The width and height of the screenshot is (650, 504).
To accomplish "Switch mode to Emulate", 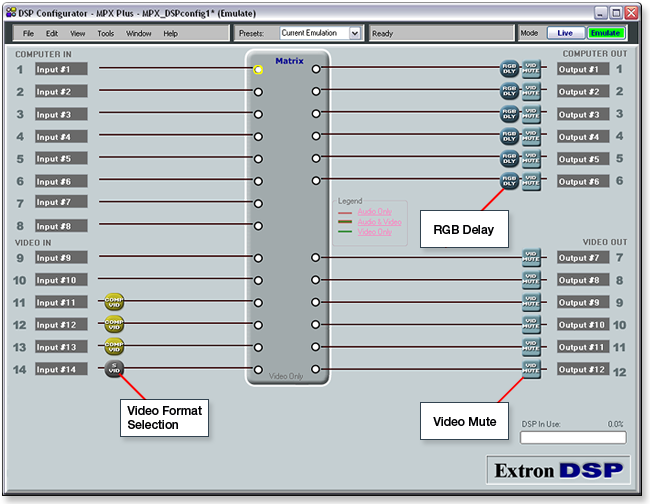I will [604, 33].
